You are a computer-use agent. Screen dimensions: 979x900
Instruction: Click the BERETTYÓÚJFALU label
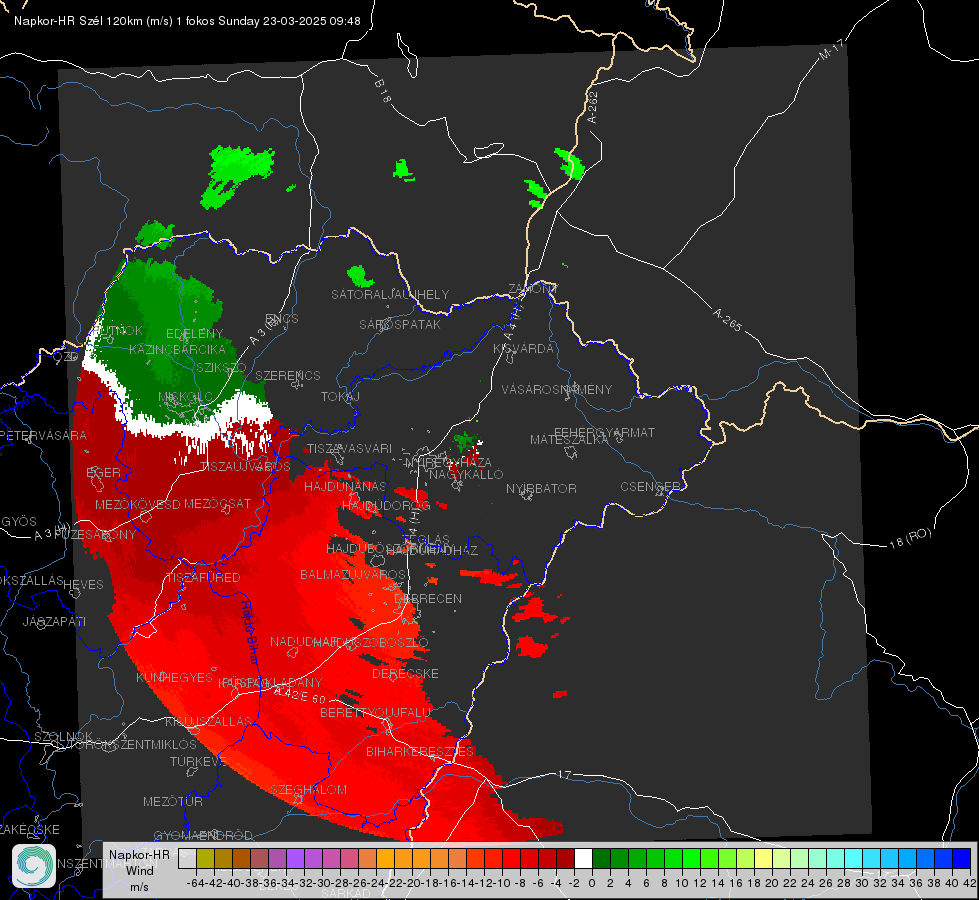tap(375, 713)
